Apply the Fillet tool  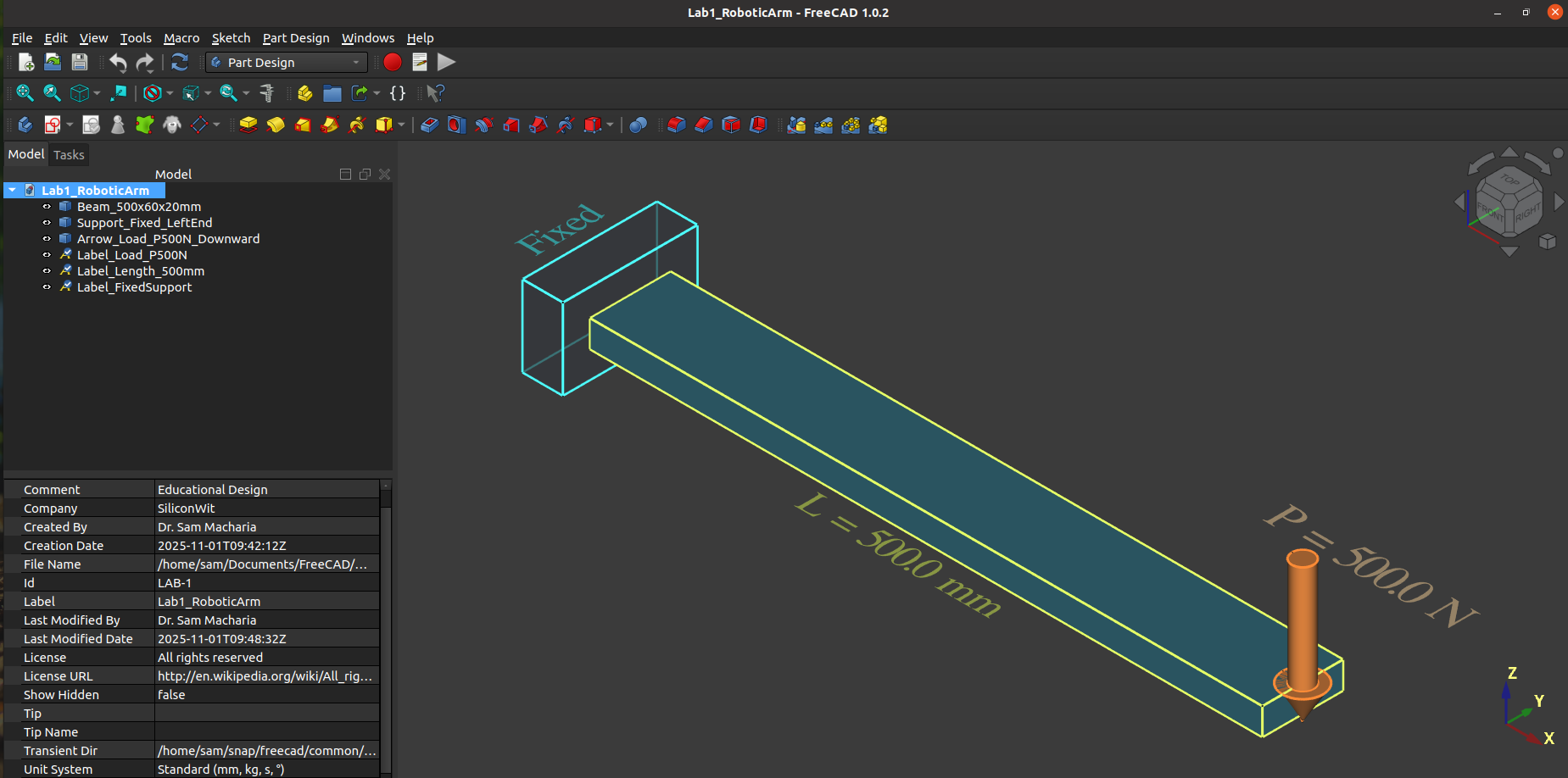click(676, 125)
